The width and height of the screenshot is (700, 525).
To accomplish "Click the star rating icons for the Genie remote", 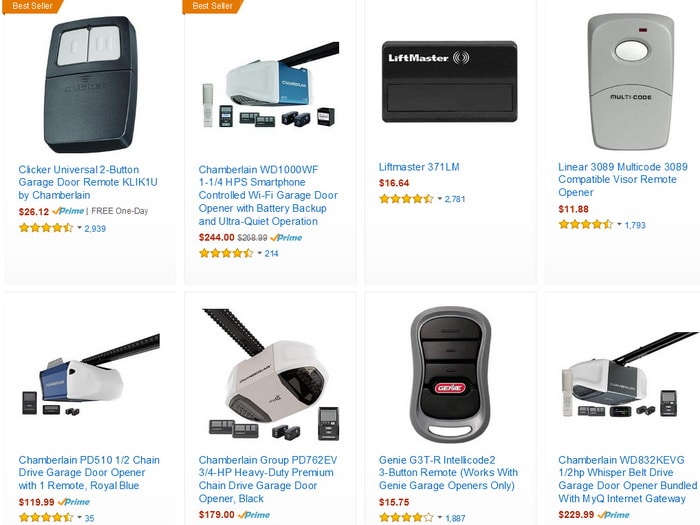I will click(406, 518).
